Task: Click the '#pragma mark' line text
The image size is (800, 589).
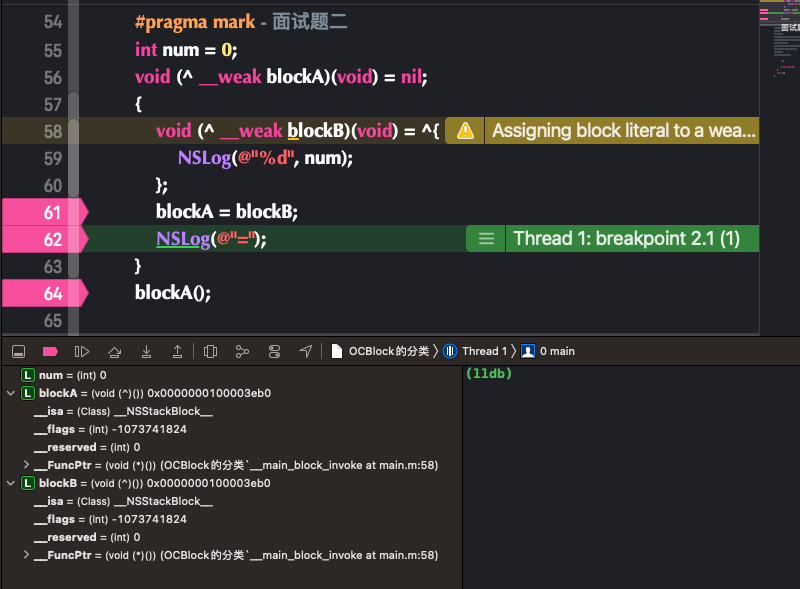Action: tap(241, 22)
